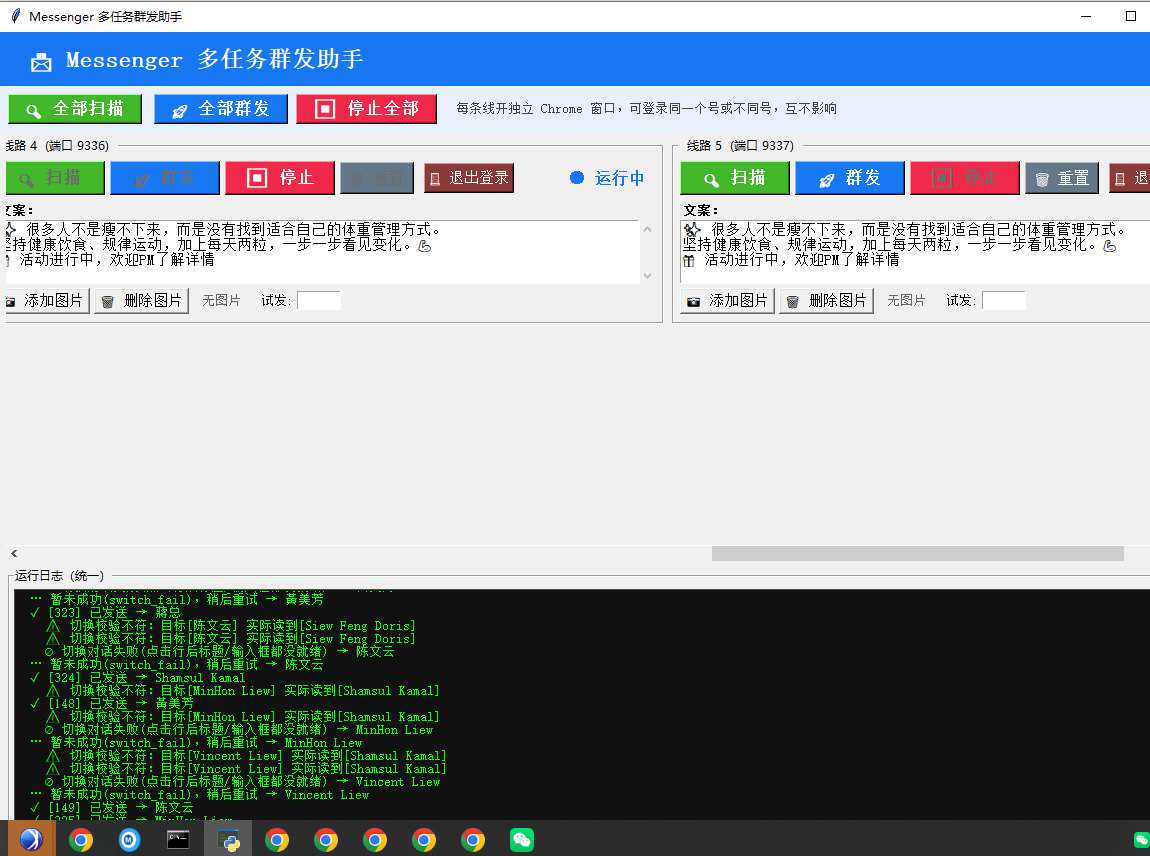Open the Start button on taskbar
Screen dimensions: 1150x856
tap(32, 840)
